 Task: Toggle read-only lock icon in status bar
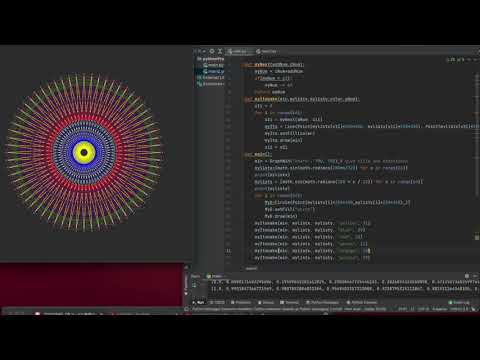[x=474, y=309]
